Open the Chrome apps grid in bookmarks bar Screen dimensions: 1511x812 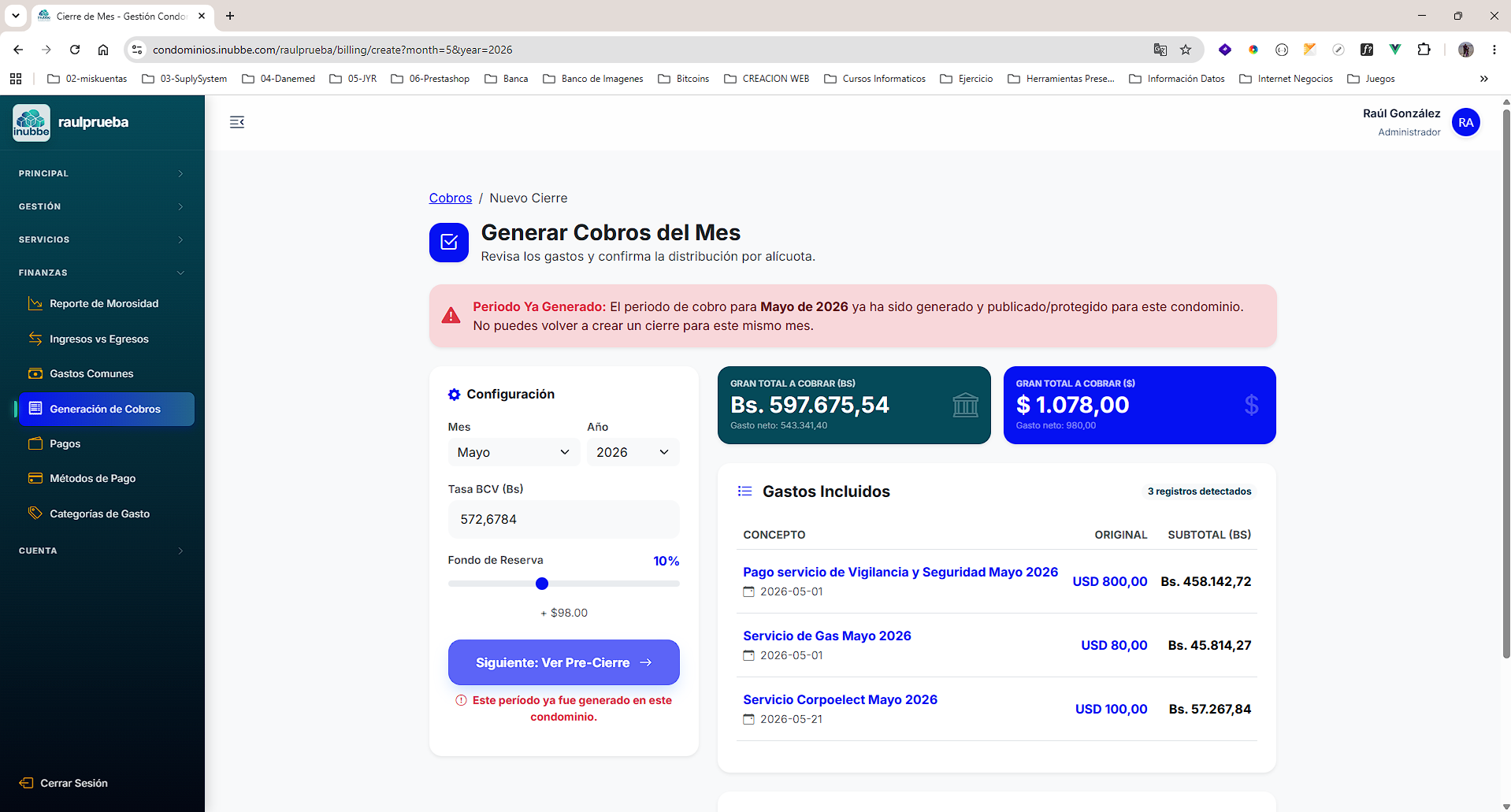pos(16,79)
